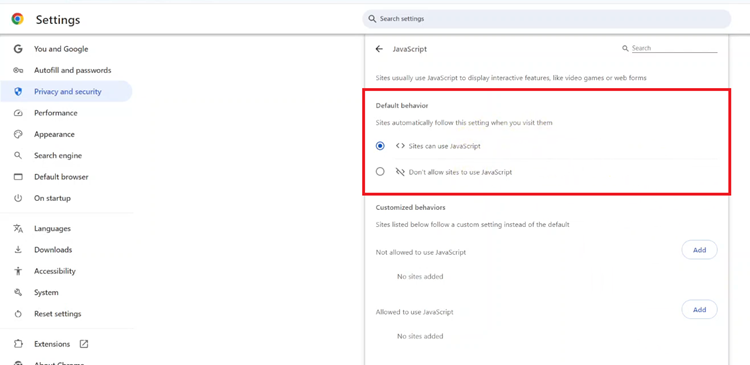
Task: Click the power icon for On startup
Action: point(18,198)
